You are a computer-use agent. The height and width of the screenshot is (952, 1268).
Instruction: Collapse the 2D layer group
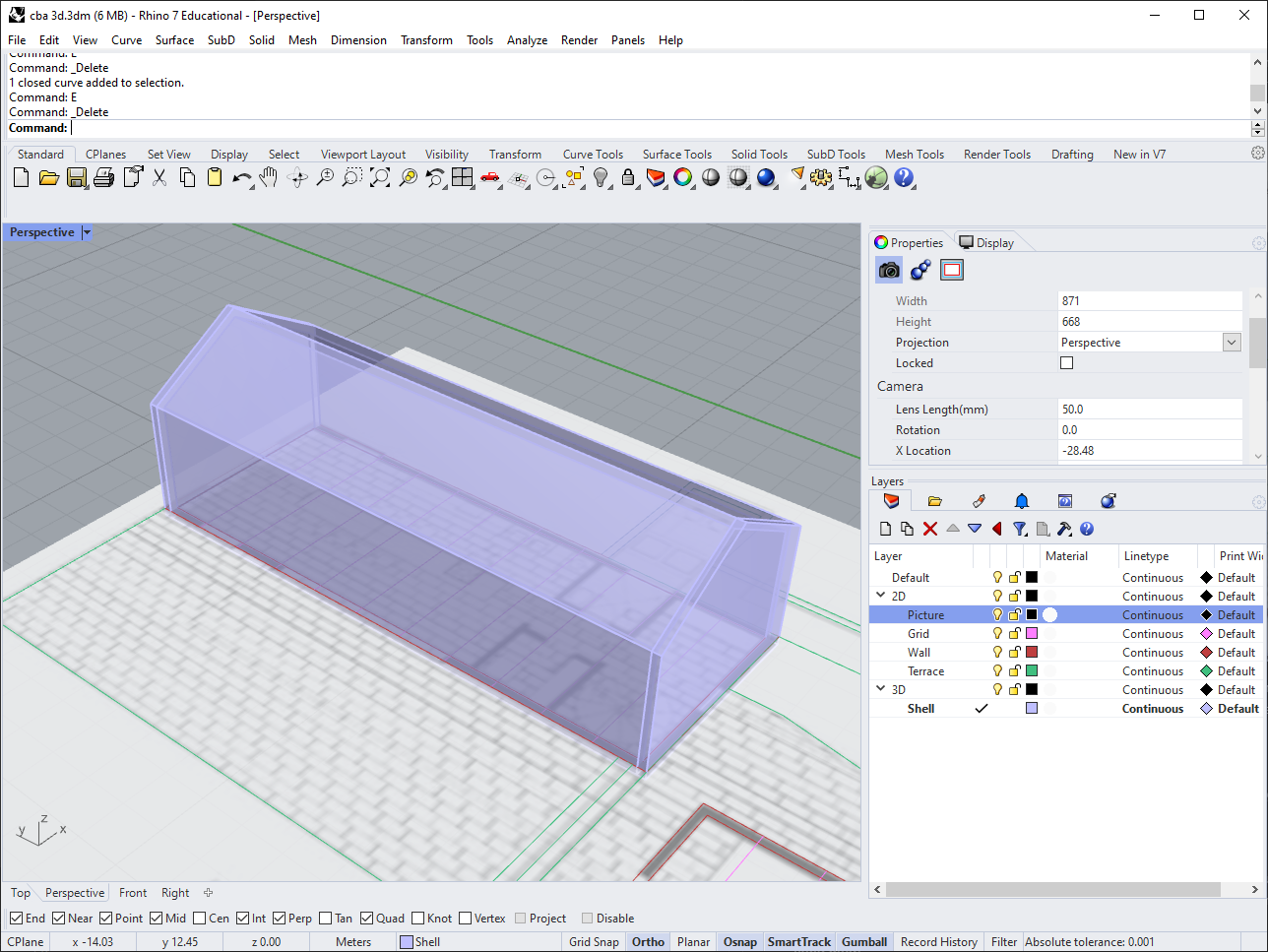coord(879,596)
